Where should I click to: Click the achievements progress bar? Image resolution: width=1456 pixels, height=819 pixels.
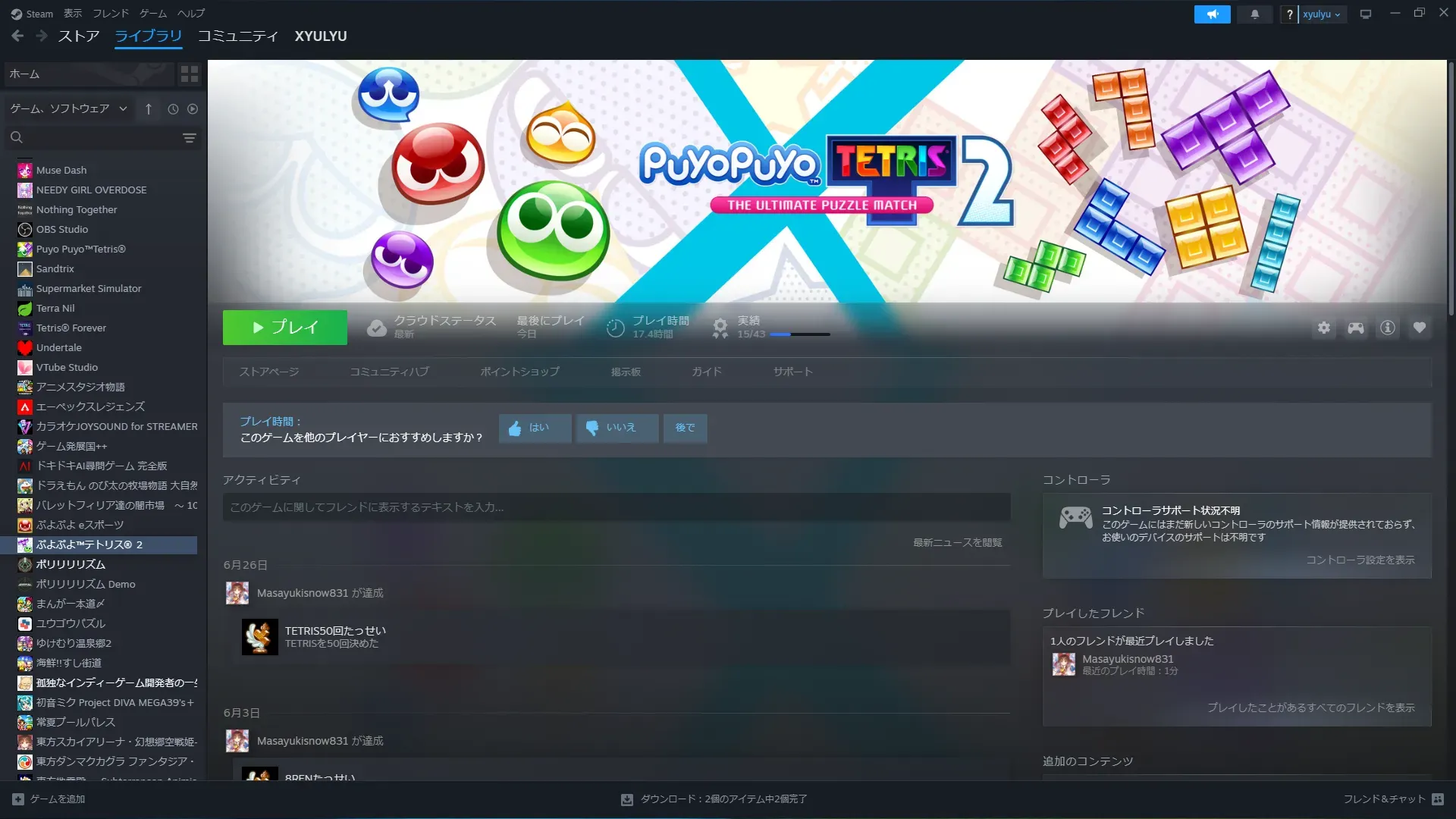coord(799,334)
